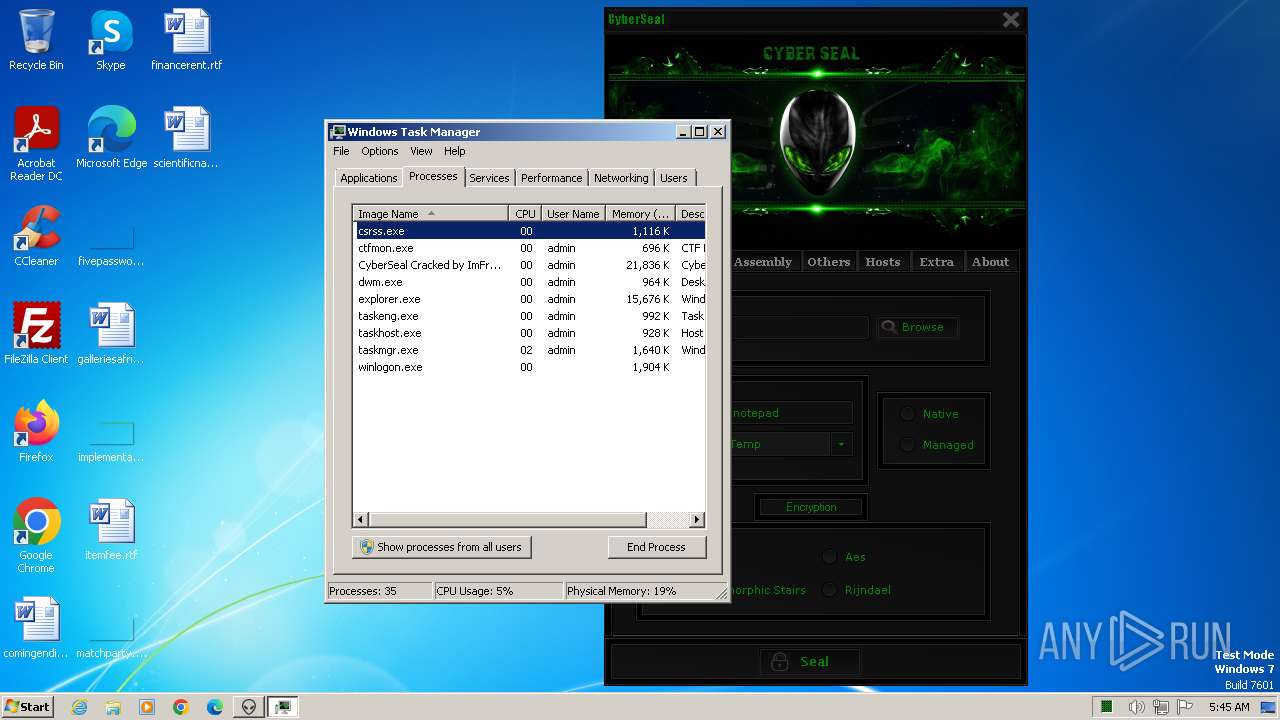The height and width of the screenshot is (720, 1280).
Task: Select the explorer.exe process row
Action: point(529,299)
